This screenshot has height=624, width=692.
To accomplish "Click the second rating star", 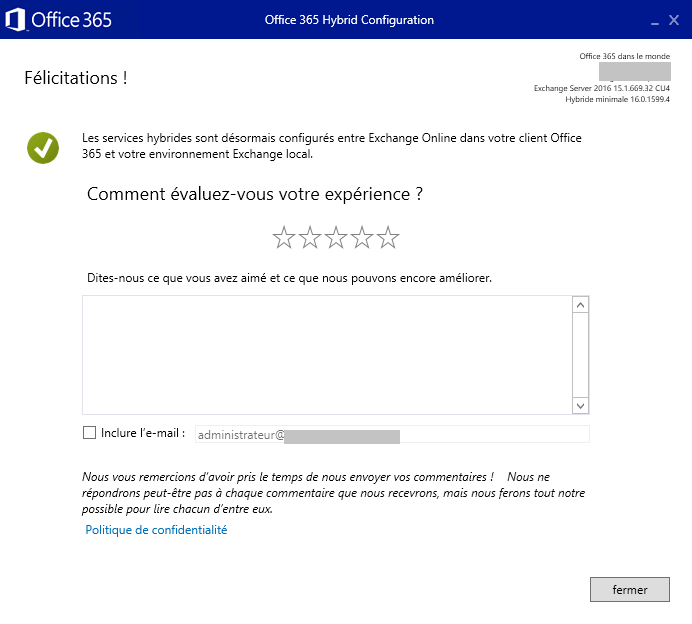I will (310, 238).
